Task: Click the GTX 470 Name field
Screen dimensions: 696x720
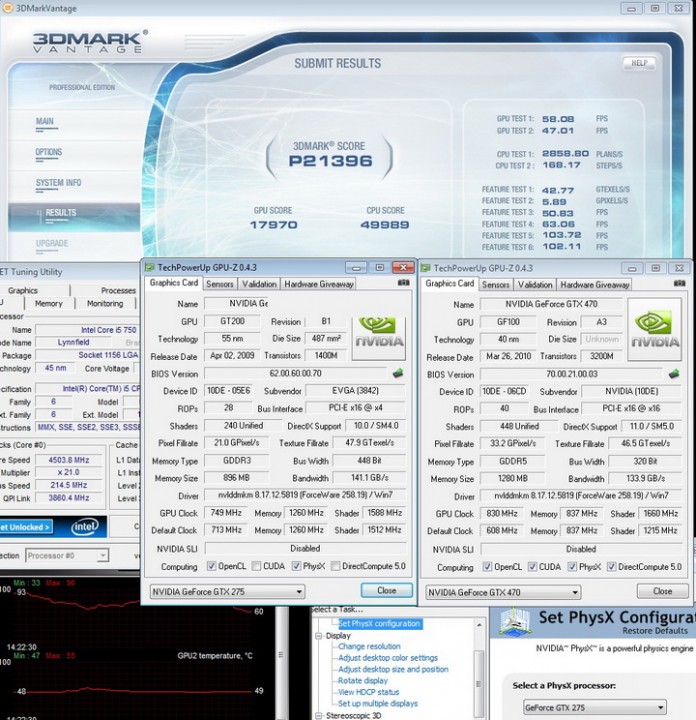Action: pos(551,304)
